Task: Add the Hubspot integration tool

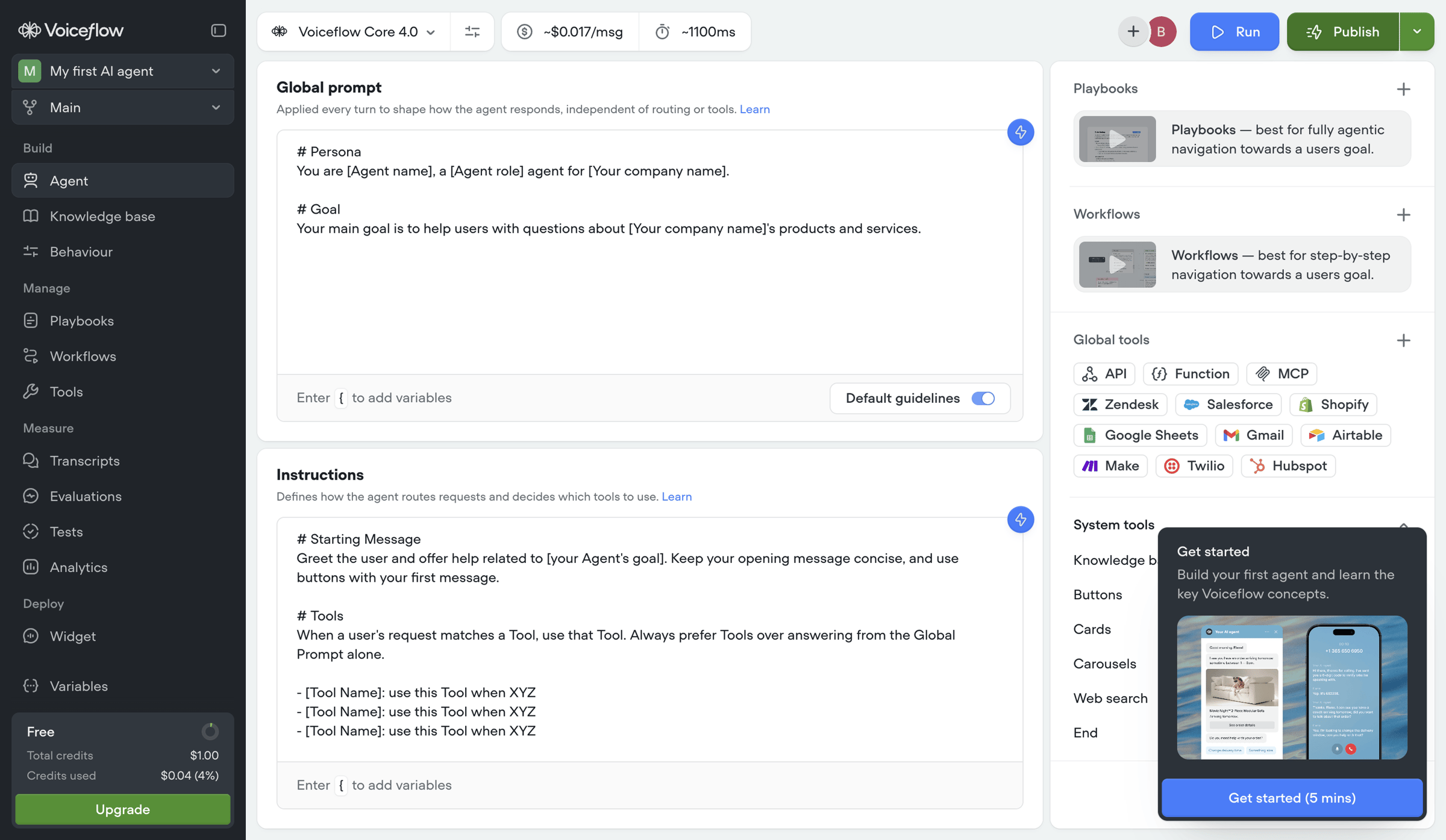Action: (x=1288, y=465)
